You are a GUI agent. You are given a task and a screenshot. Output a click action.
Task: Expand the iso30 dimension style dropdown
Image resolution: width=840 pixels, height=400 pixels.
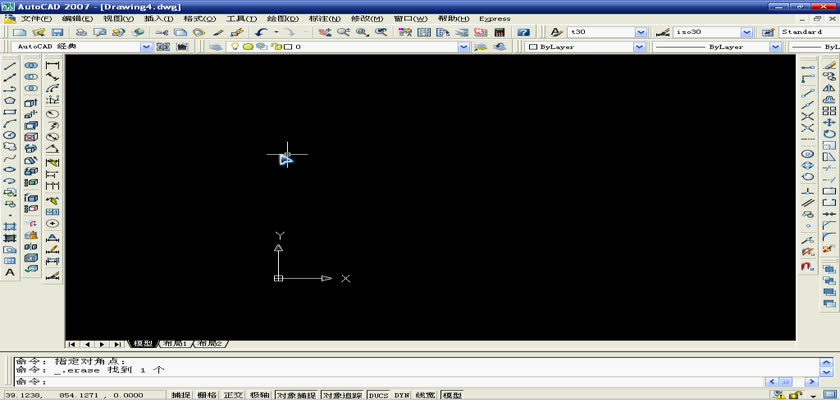click(x=747, y=32)
